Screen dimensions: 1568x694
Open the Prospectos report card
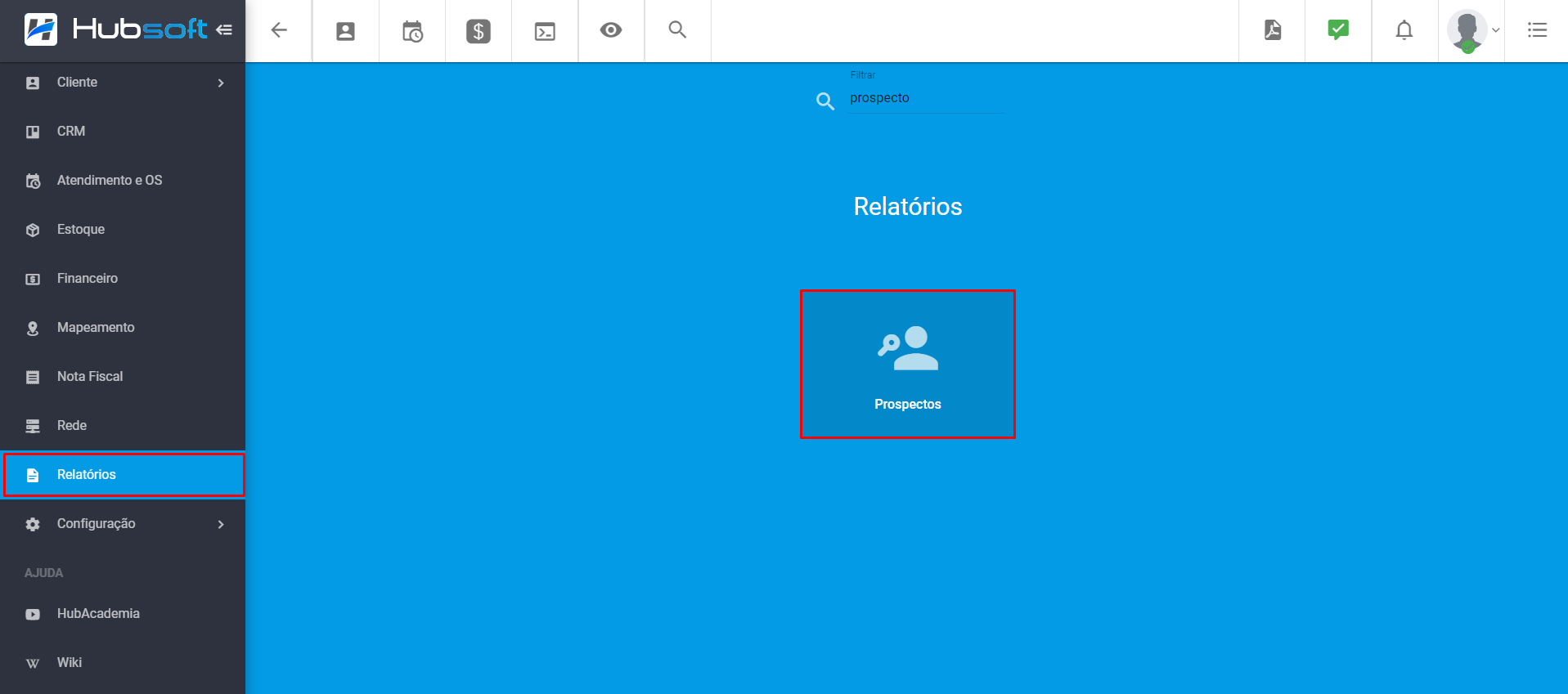[x=908, y=364]
